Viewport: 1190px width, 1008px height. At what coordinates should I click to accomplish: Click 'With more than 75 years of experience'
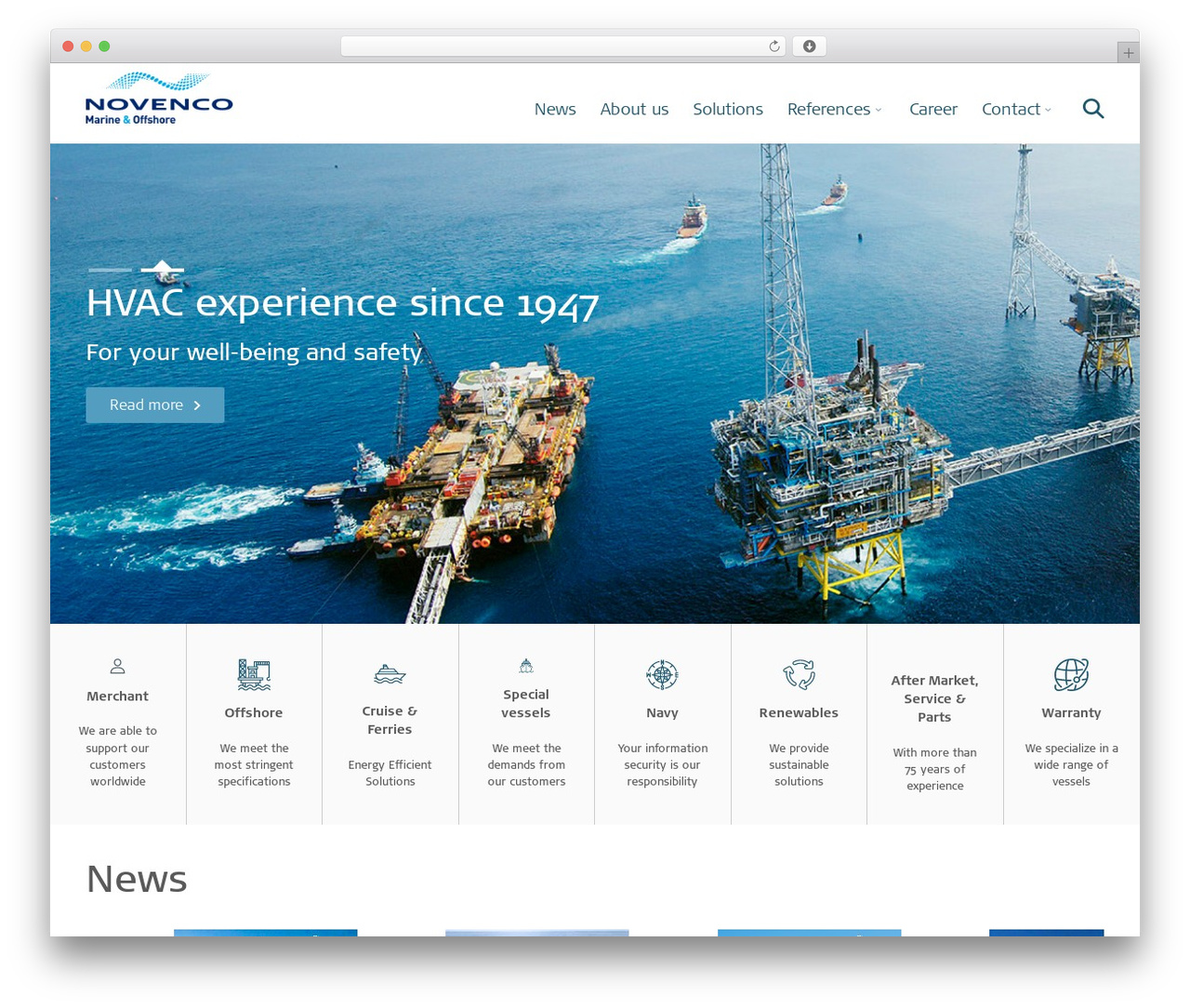934,769
